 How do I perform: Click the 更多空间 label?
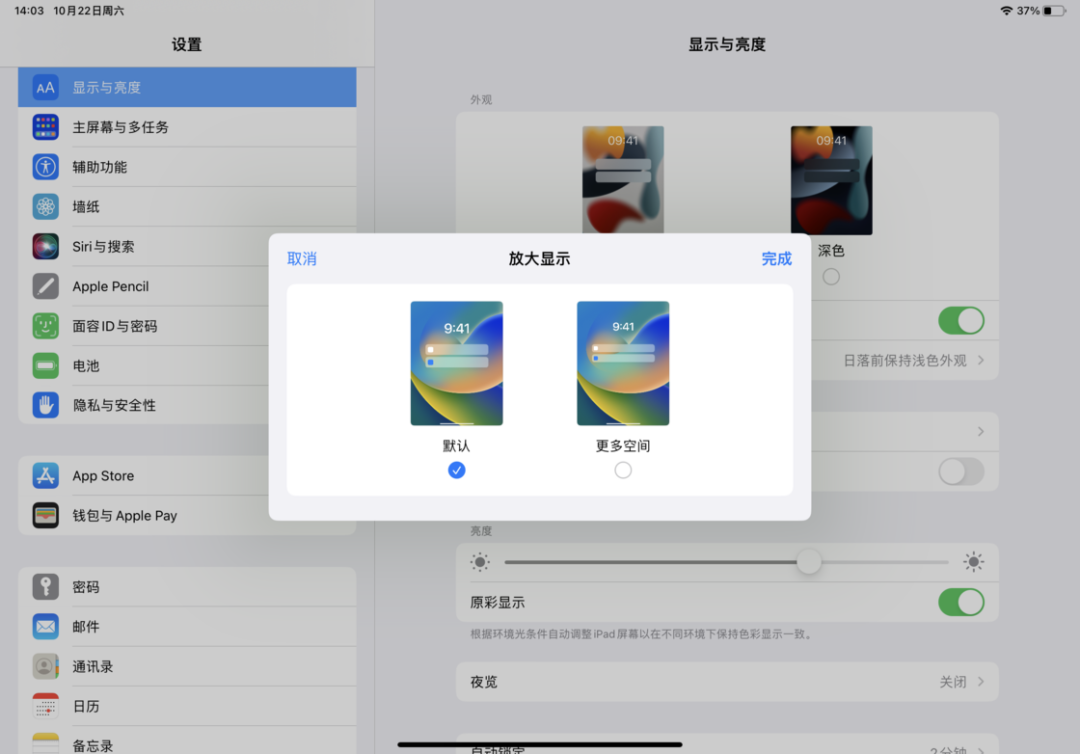click(623, 446)
